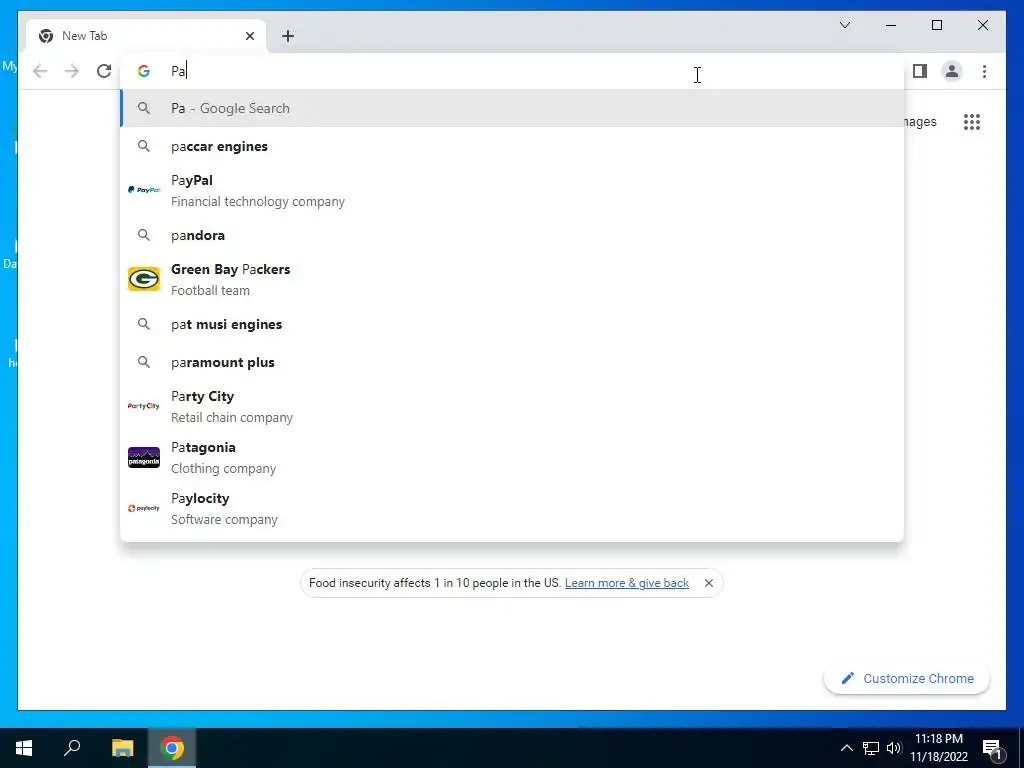Image resolution: width=1024 pixels, height=768 pixels.
Task: Select 'Pa - Google Search' suggestion
Action: (512, 108)
